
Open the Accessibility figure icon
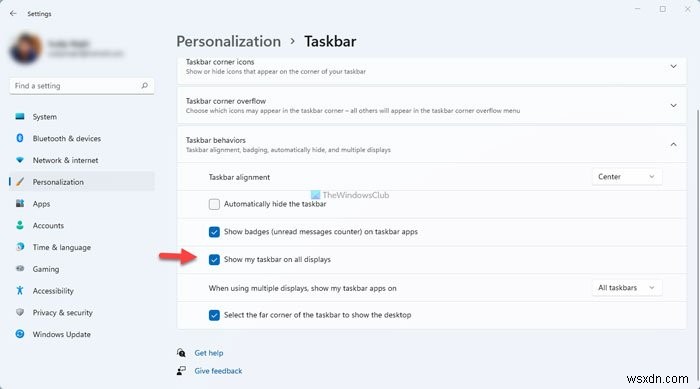point(20,290)
